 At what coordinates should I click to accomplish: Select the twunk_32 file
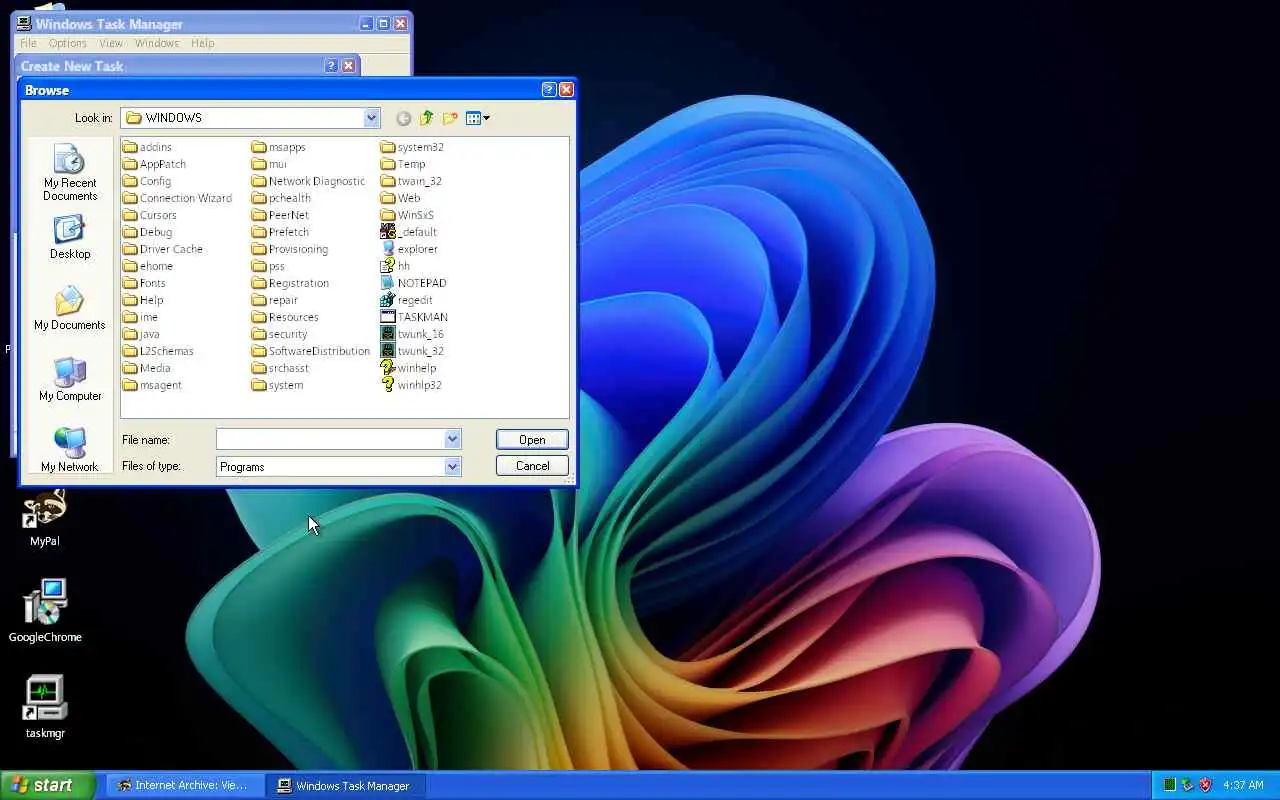coord(412,351)
